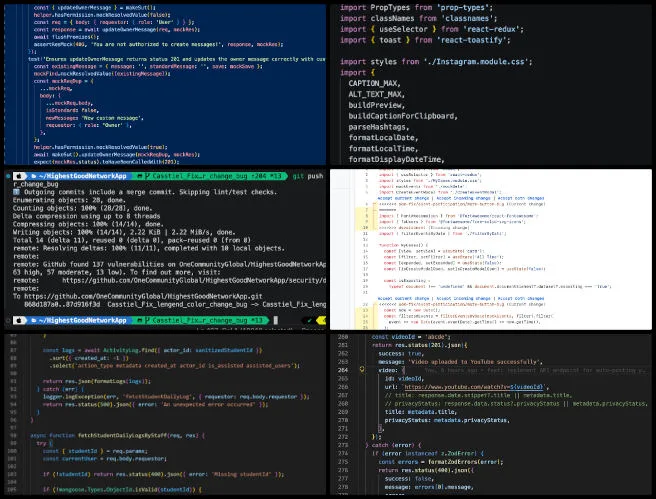Click the Instagram.module.css import line
This screenshot has height=499, width=656.
coord(436,61)
